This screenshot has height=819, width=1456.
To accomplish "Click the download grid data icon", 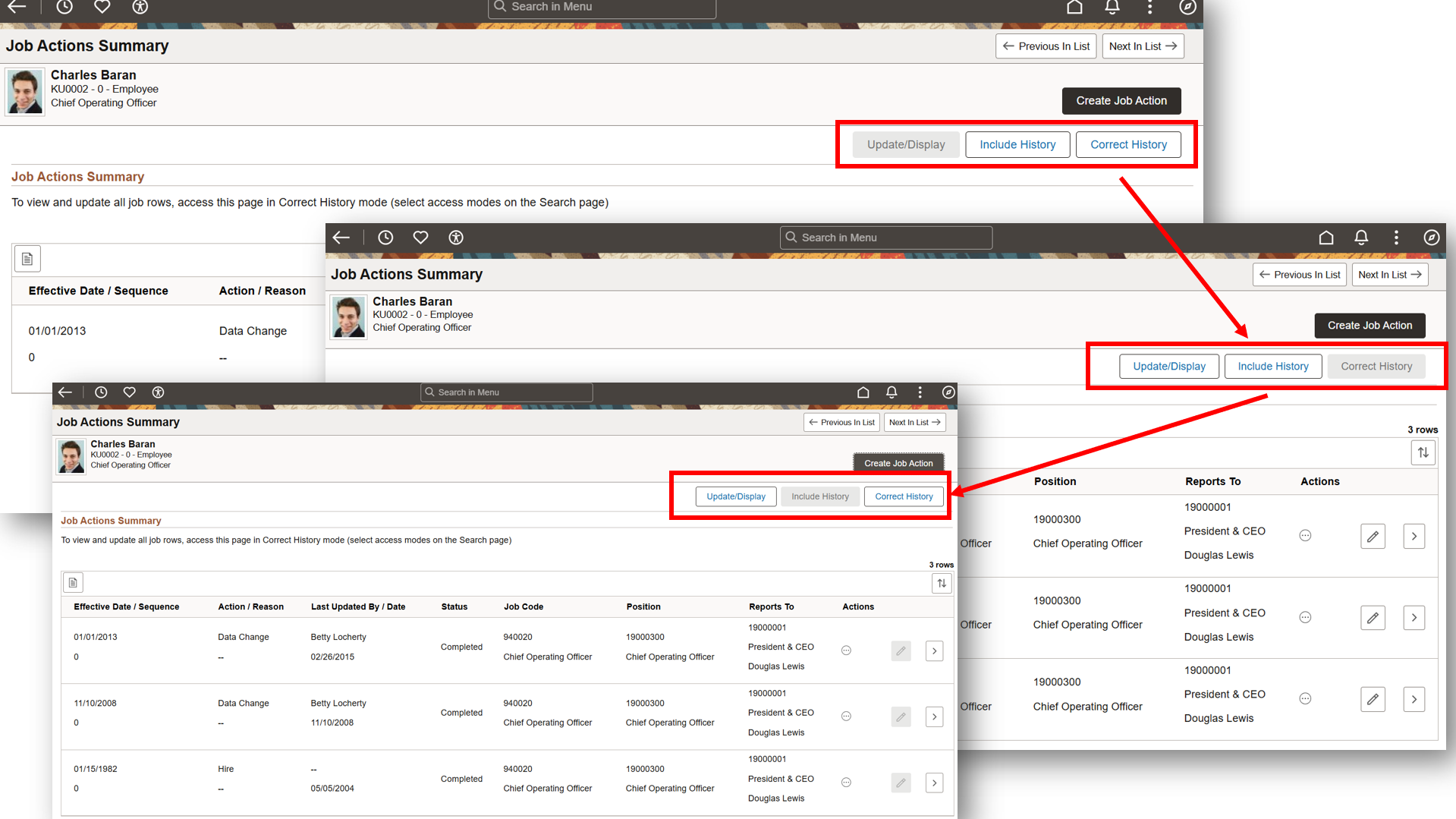I will click(x=73, y=582).
